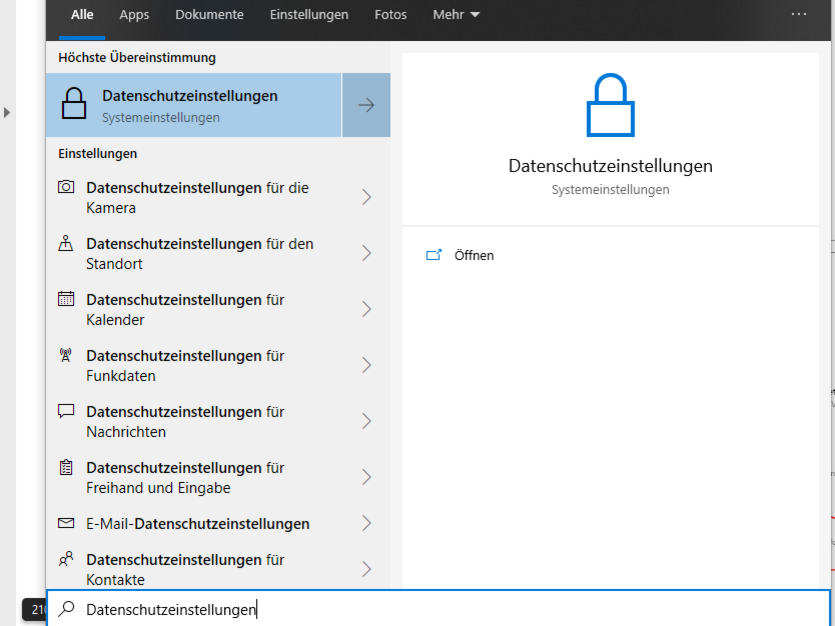This screenshot has width=835, height=626.
Task: Click the radio tower icon for Funkdaten
Action: click(x=66, y=355)
